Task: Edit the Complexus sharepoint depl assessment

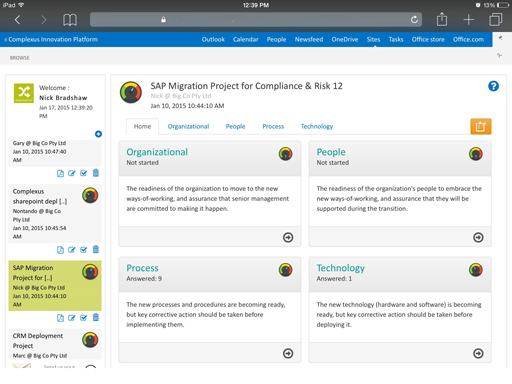Action: (72, 250)
